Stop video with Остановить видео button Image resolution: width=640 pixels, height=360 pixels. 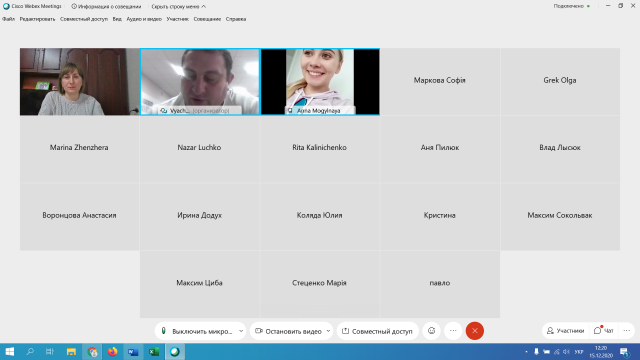coord(289,331)
